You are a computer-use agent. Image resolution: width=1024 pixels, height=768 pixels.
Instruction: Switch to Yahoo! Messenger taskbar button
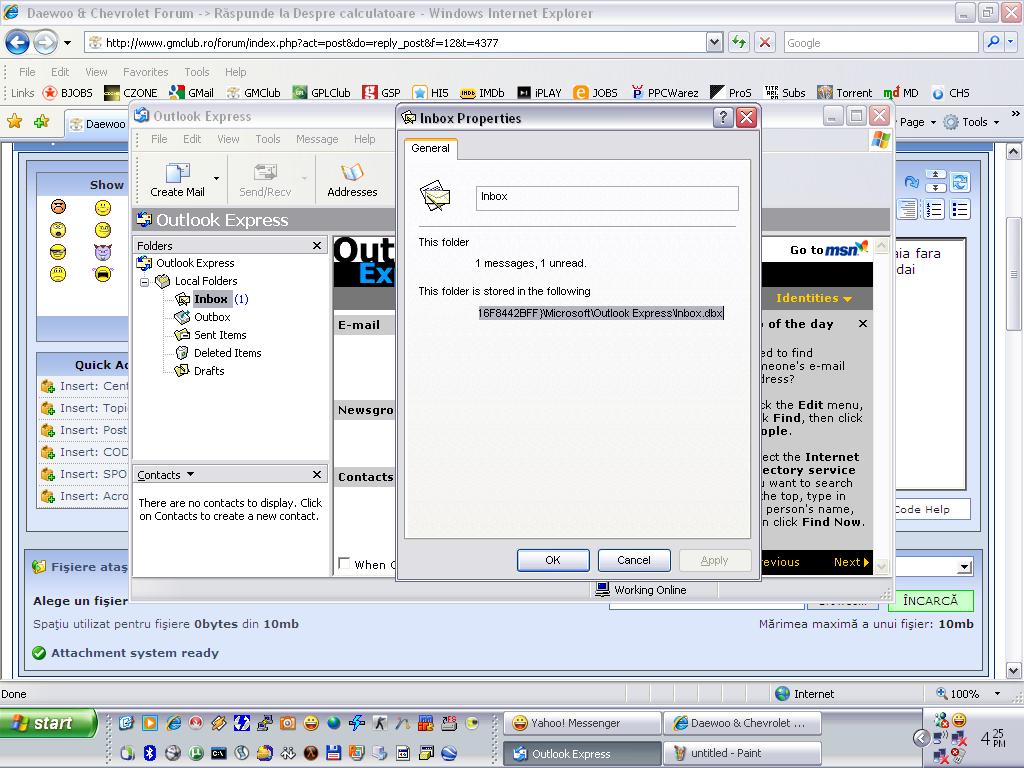pos(583,723)
